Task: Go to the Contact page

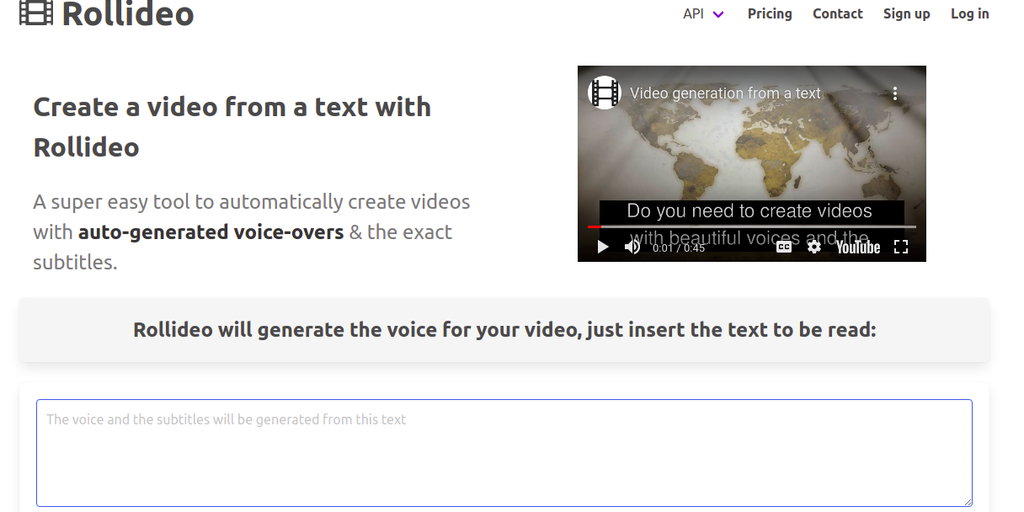Action: click(837, 14)
